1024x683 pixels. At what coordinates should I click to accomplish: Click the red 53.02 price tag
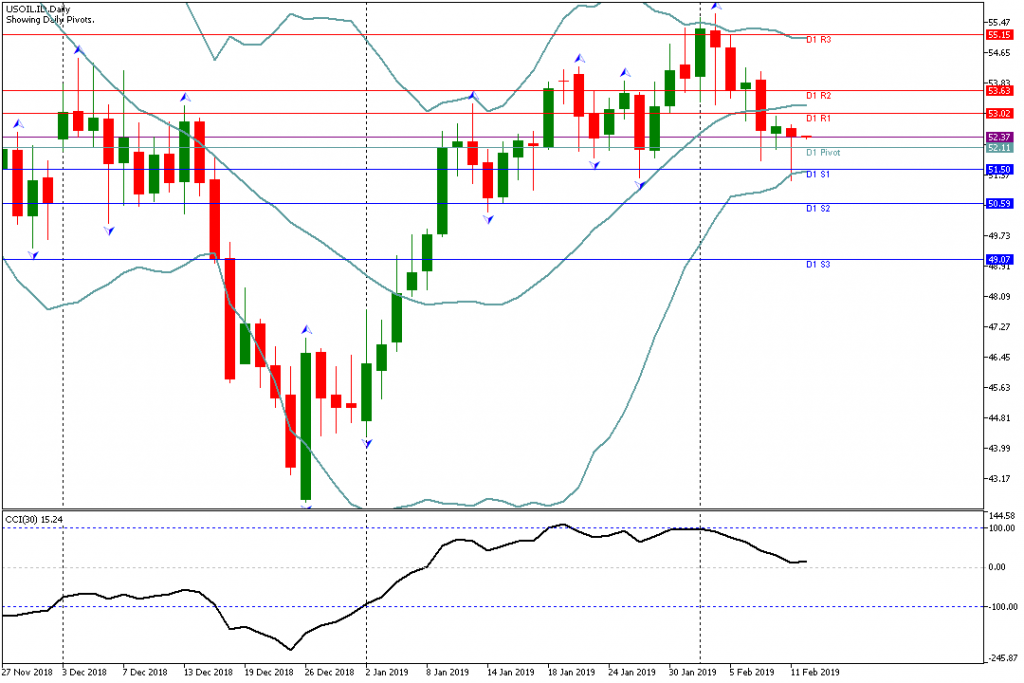tap(999, 114)
